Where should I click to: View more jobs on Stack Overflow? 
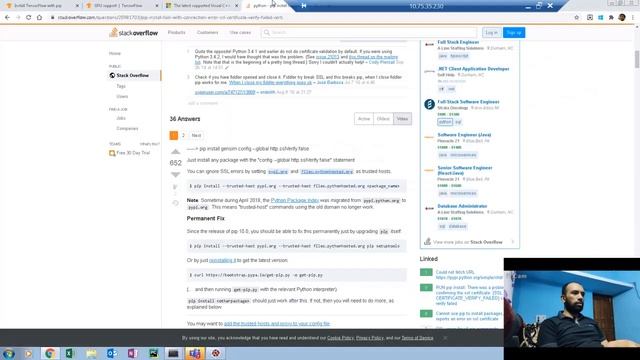(468, 242)
